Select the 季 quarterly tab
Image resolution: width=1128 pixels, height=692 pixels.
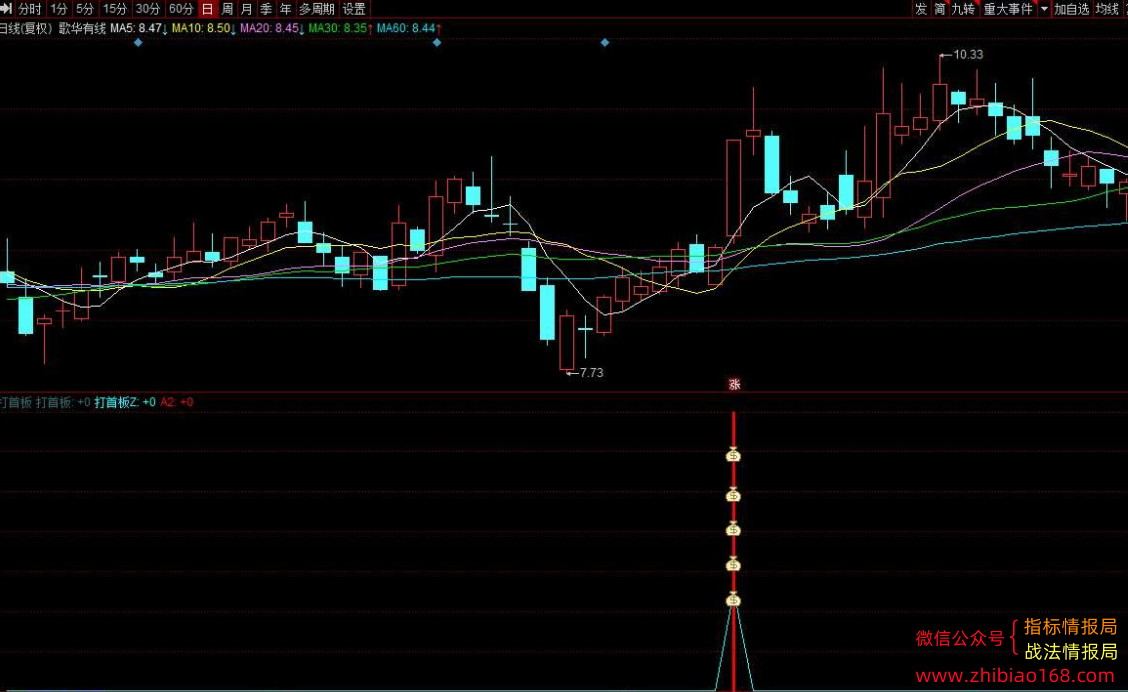pyautogui.click(x=266, y=9)
